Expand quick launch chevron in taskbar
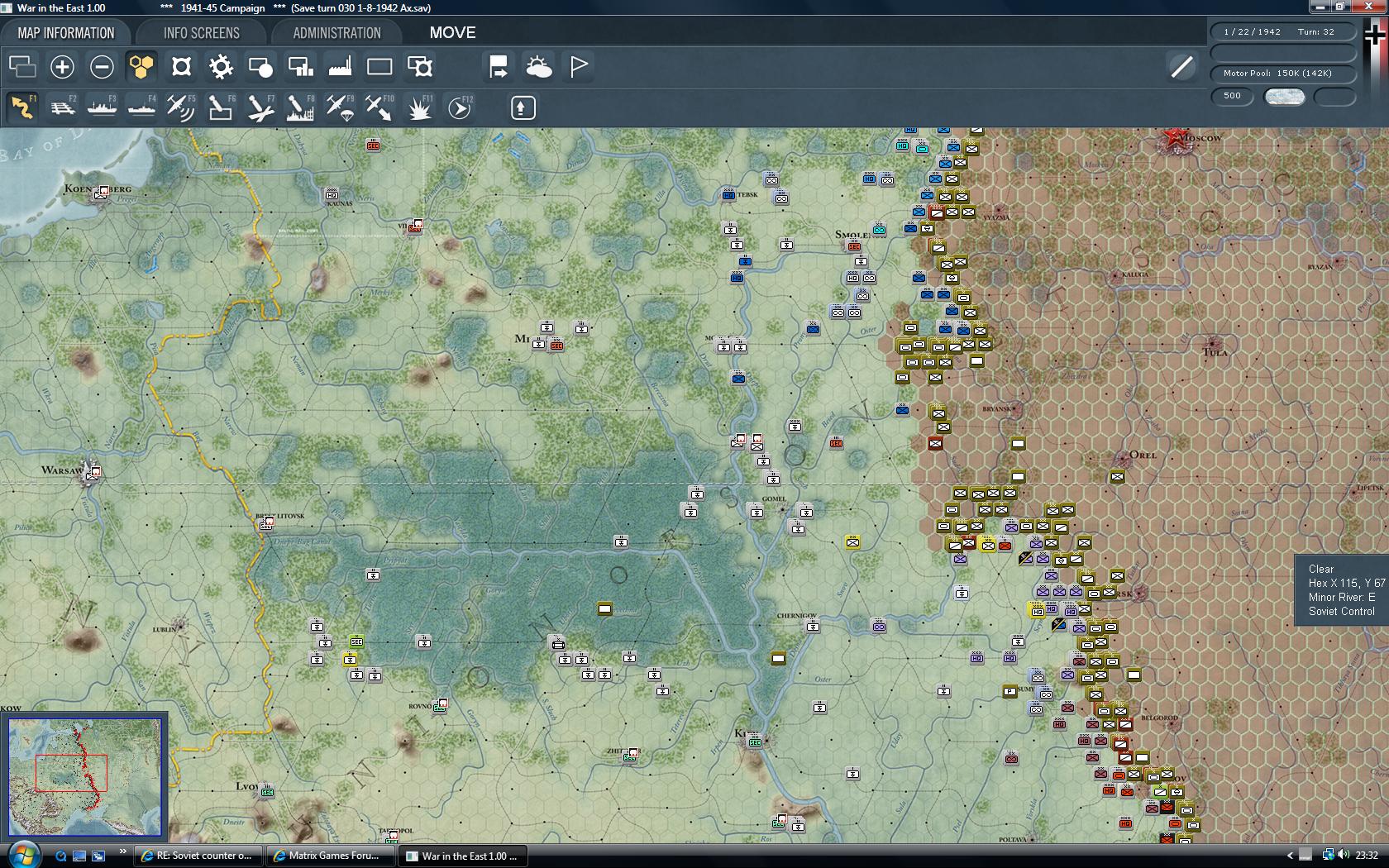This screenshot has width=1389, height=868. [123, 851]
